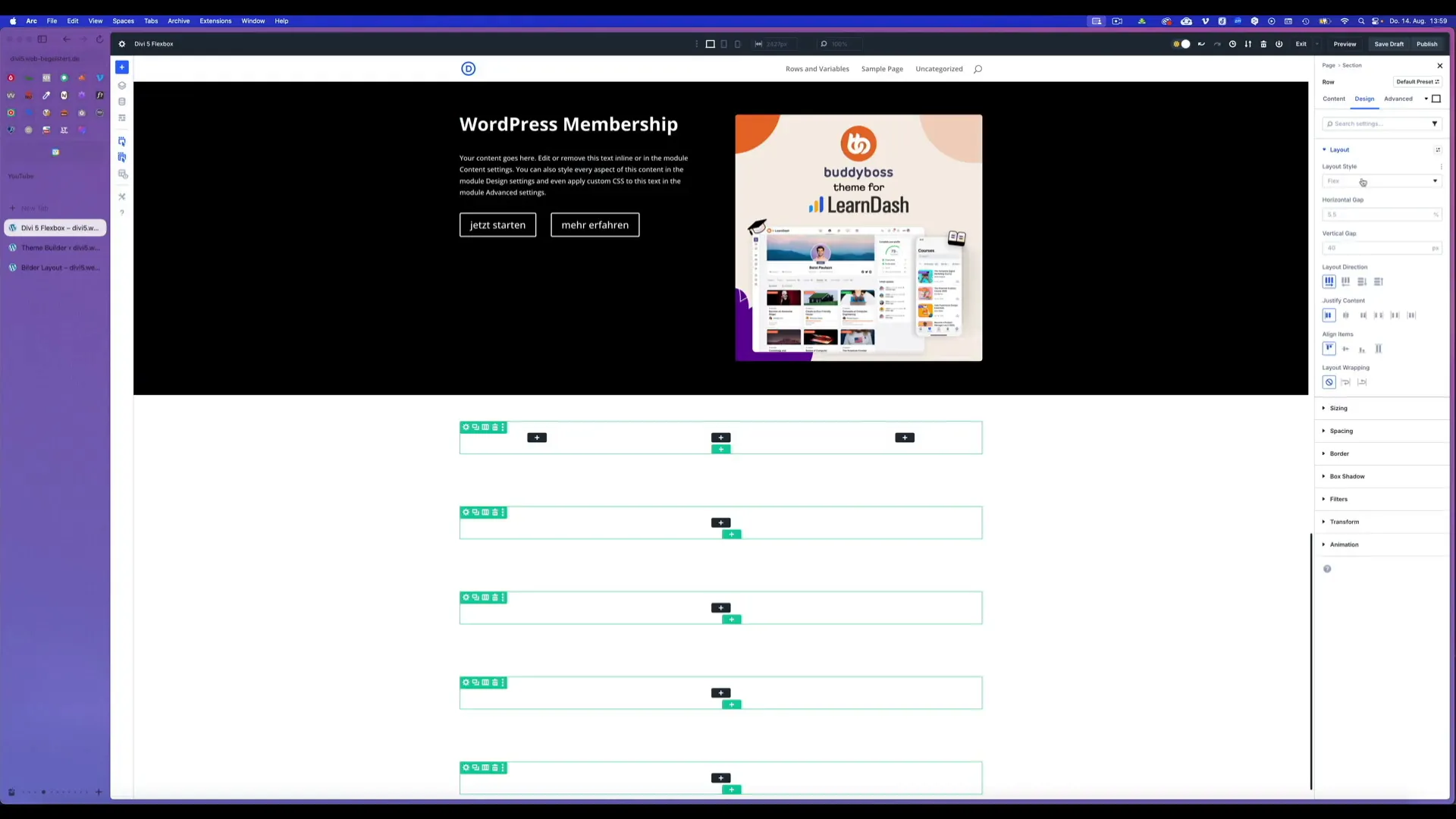Click the Exit button in top bar

(x=1301, y=44)
